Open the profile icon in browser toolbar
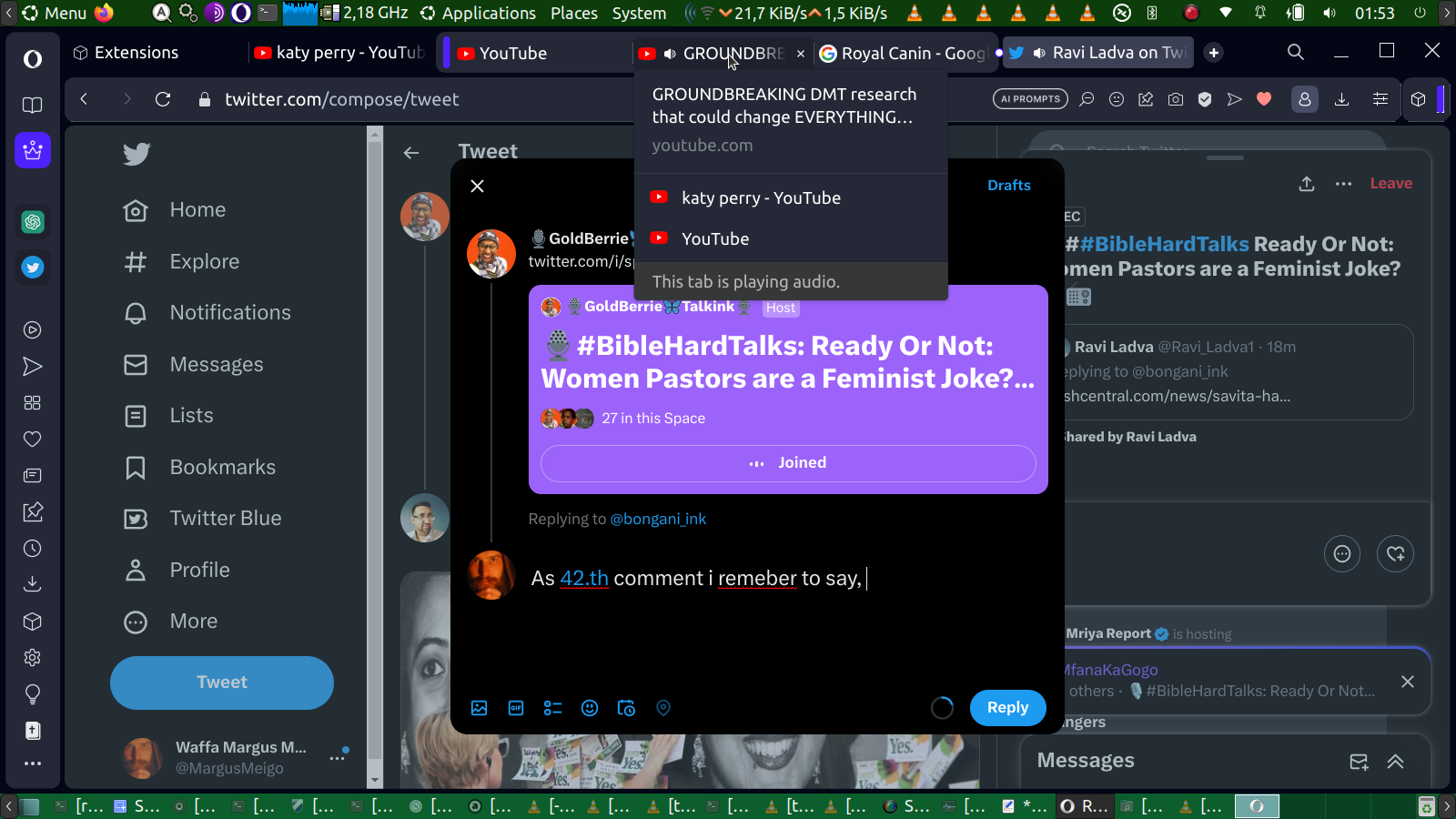Screen dimensions: 1456x819 [x=1305, y=99]
